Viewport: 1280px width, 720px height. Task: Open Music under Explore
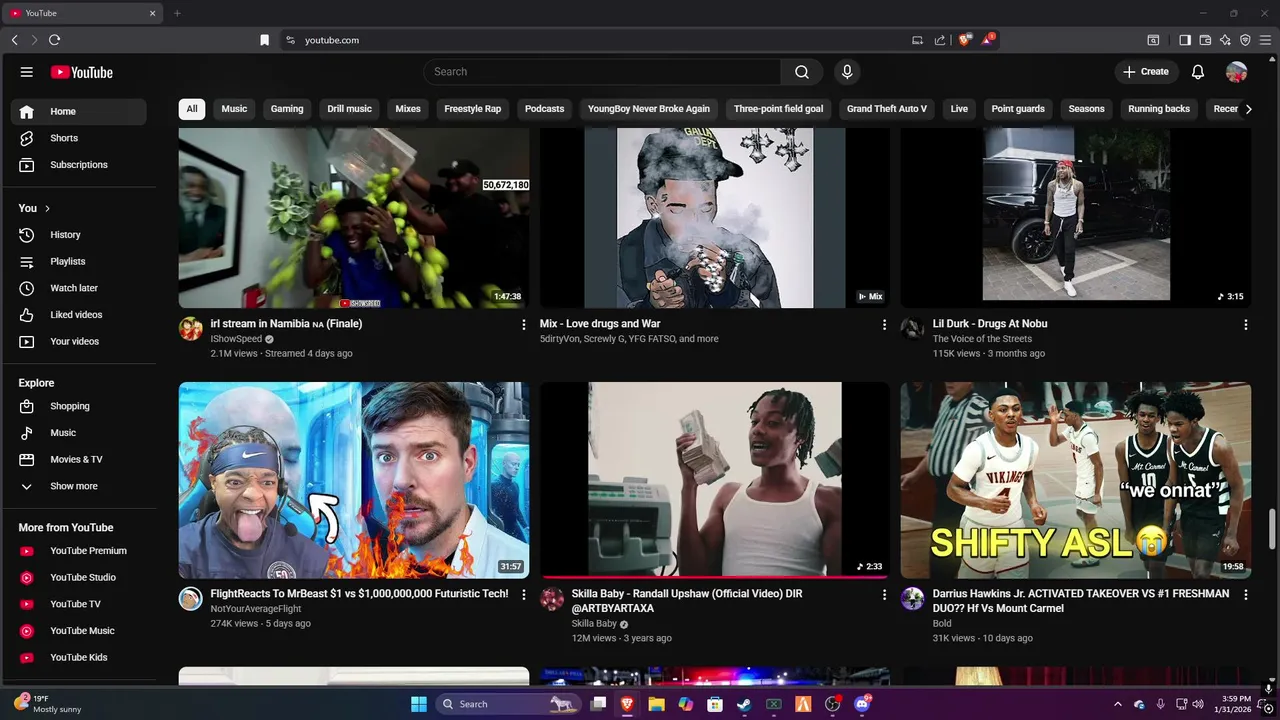(78, 433)
